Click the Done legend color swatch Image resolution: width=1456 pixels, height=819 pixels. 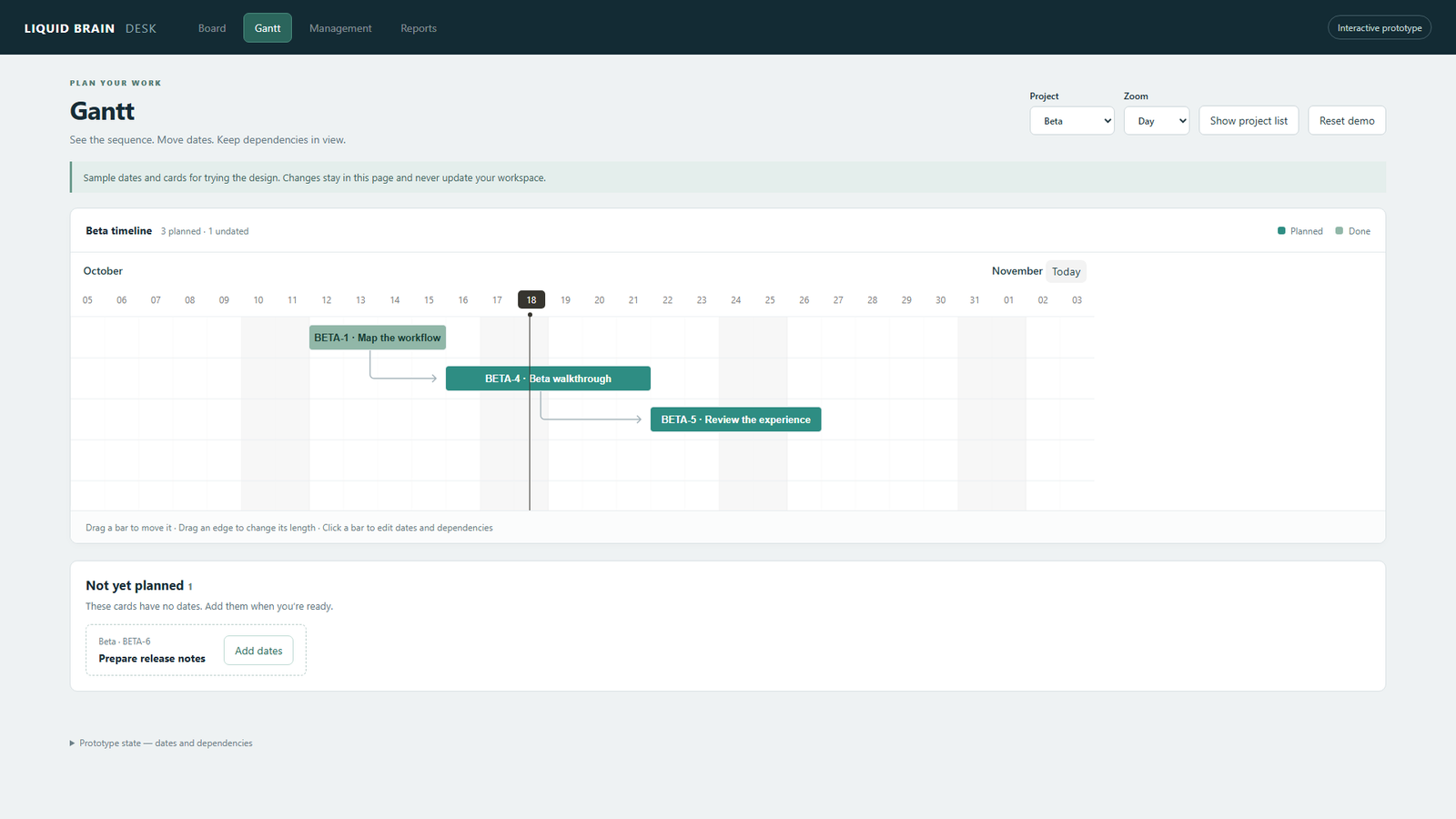1339,231
